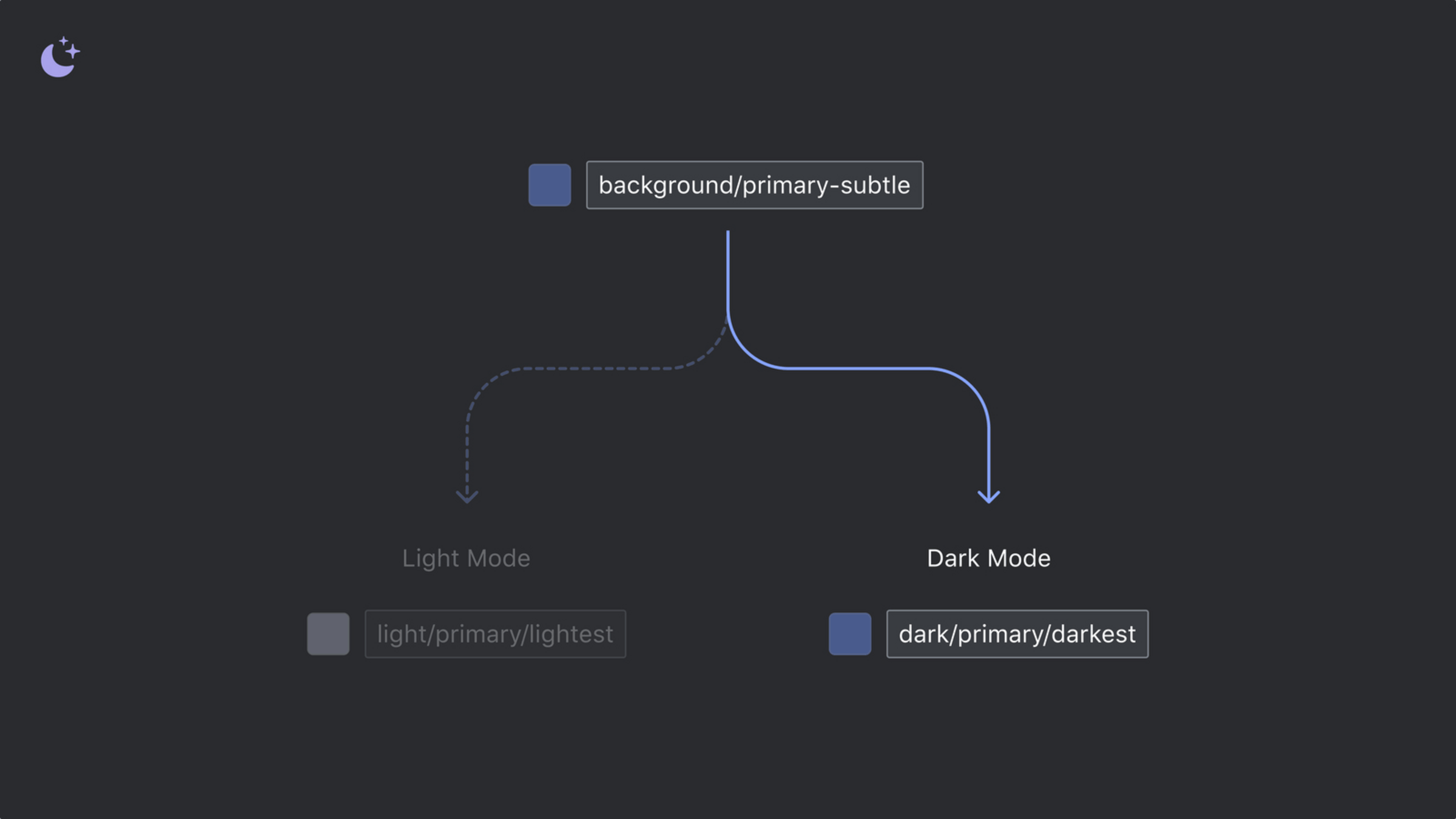Click the dark/primary/darkest token box
1456x819 pixels.
(x=1017, y=634)
